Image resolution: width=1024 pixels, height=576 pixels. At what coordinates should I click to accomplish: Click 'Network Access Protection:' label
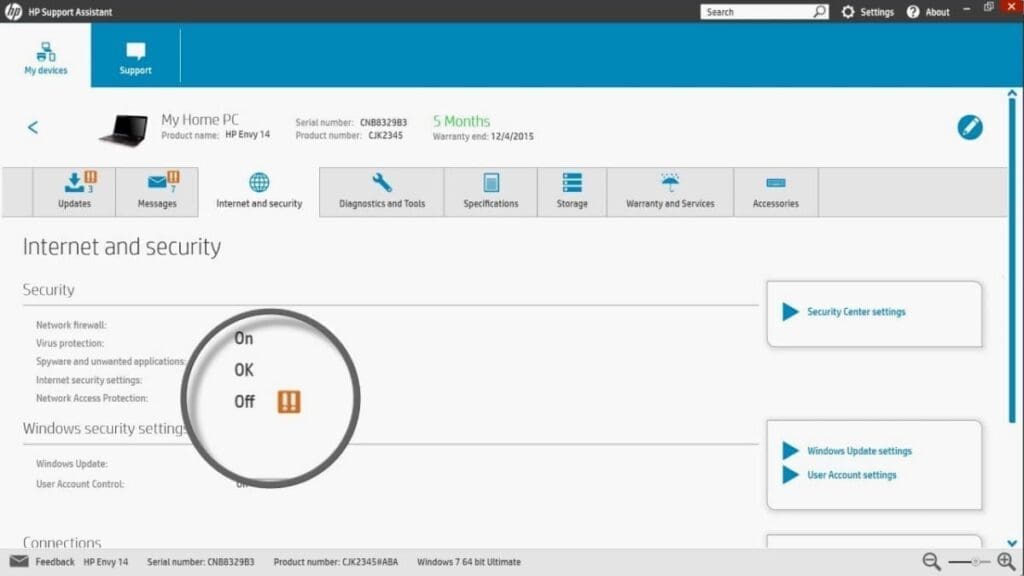(92, 398)
